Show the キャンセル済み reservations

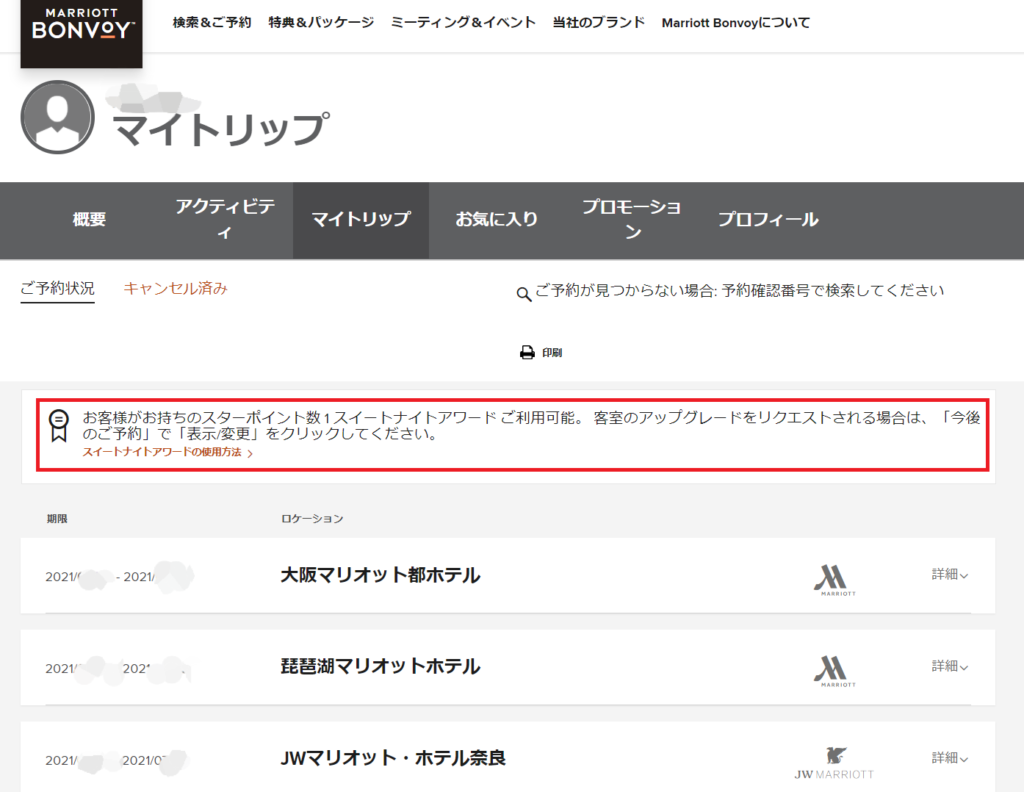[175, 289]
